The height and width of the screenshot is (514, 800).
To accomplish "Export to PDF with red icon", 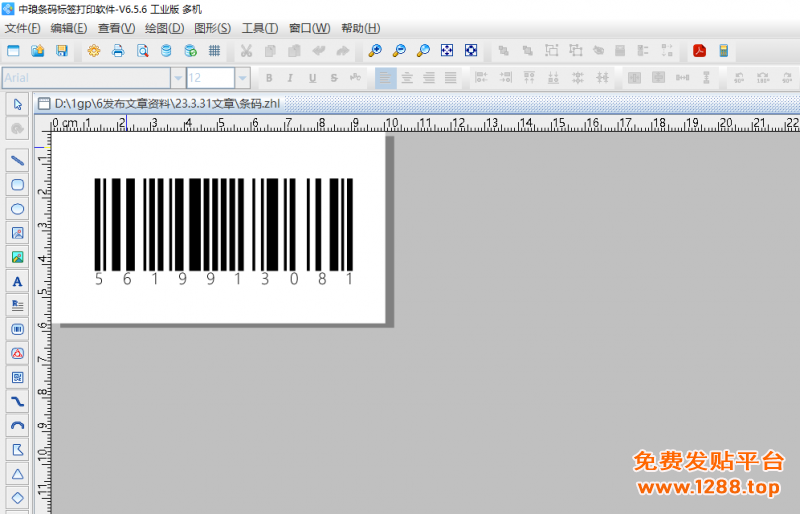I will tap(699, 51).
